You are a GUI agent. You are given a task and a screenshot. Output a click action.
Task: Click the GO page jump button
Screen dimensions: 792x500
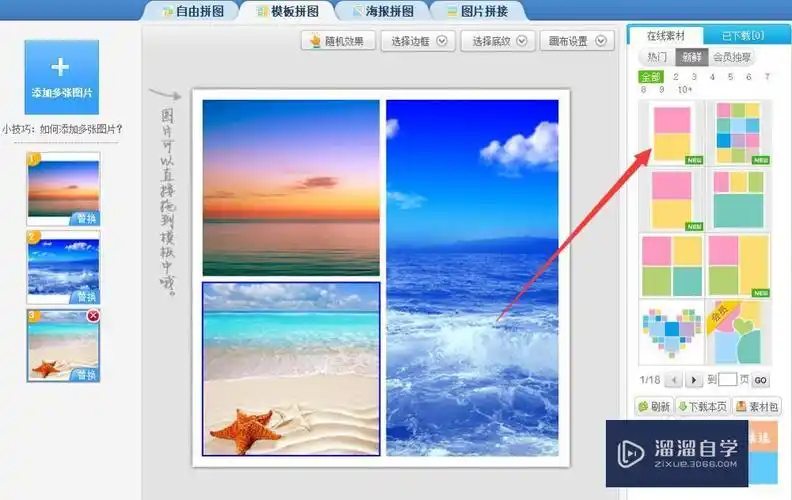761,380
